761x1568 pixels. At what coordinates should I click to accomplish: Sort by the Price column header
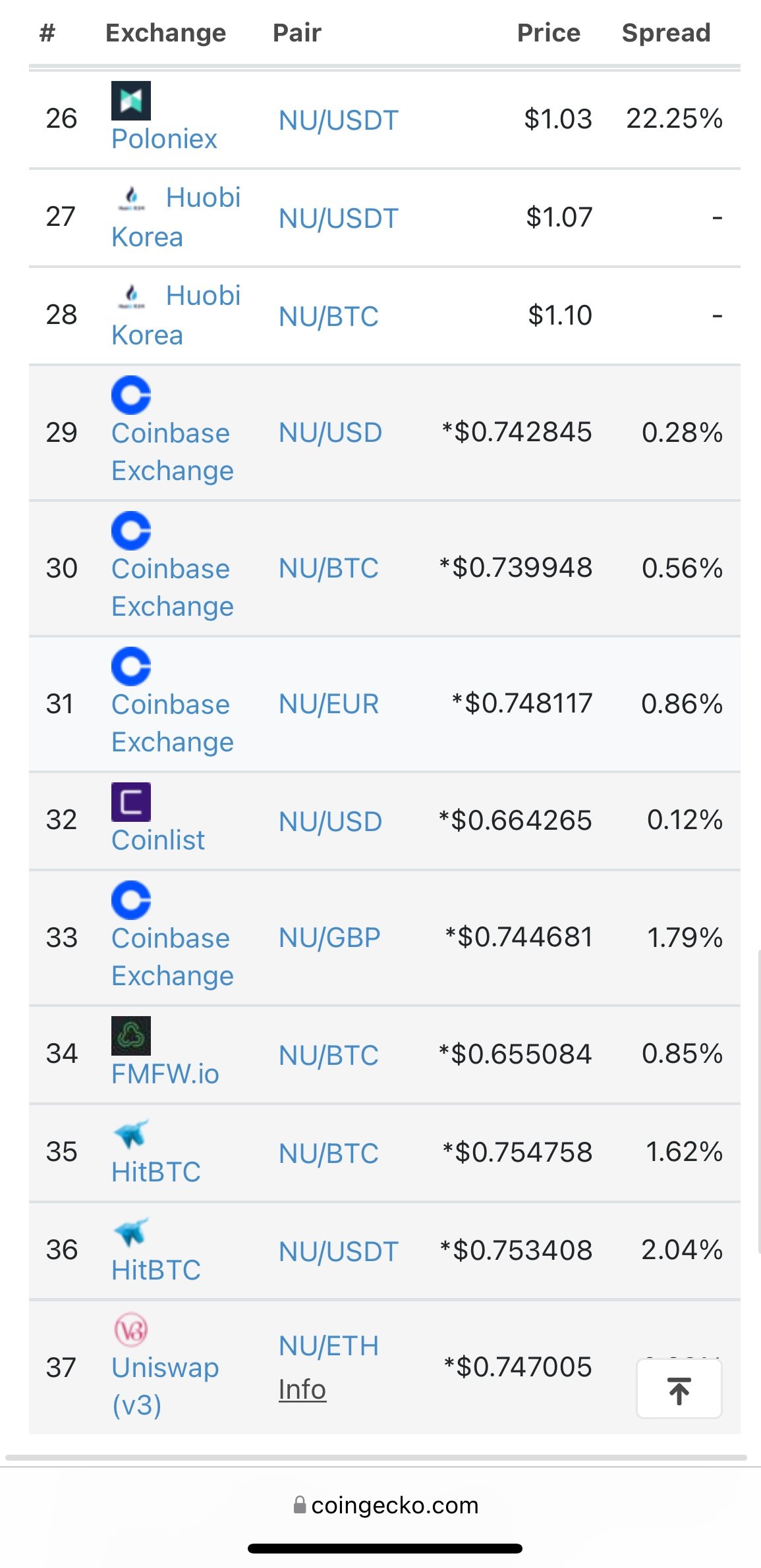coord(549,32)
